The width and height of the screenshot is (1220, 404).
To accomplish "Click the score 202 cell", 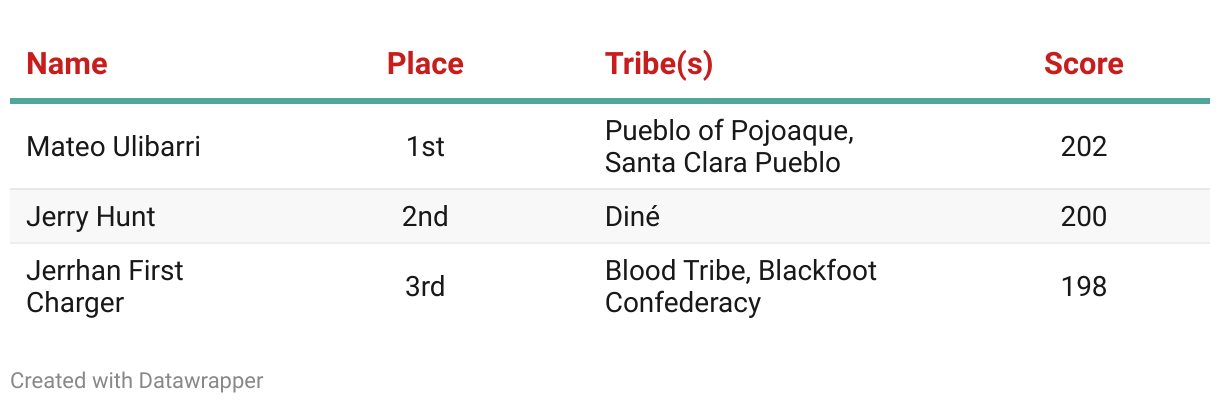I will 1084,147.
